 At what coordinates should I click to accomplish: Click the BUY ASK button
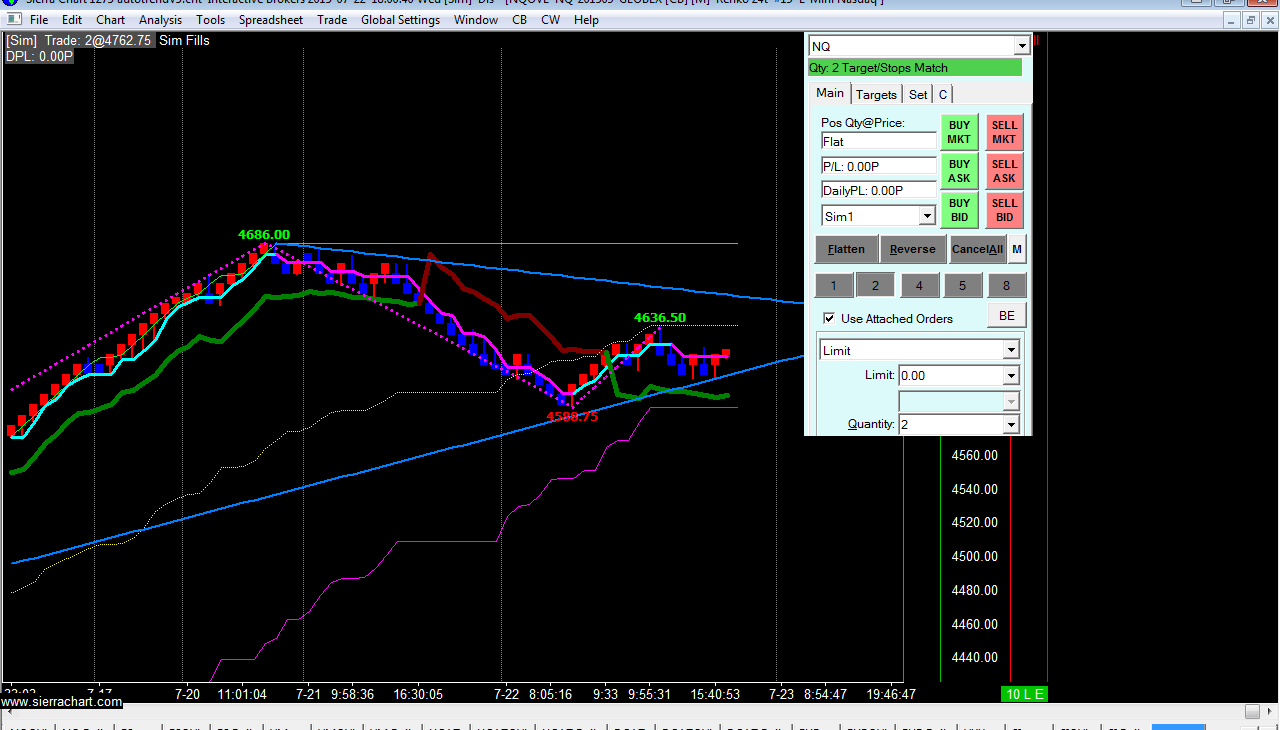point(960,171)
